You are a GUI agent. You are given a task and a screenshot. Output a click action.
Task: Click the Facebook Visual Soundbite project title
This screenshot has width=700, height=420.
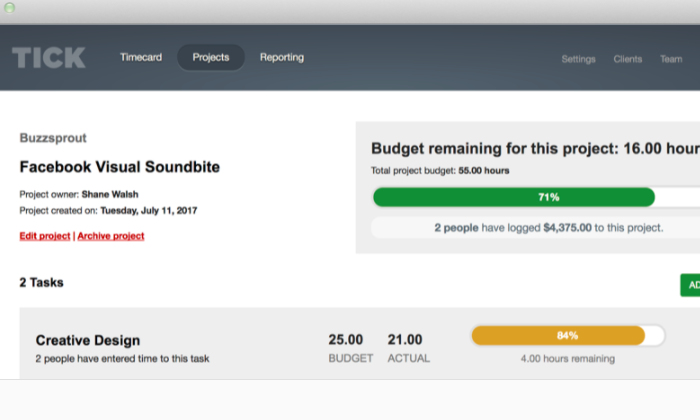point(120,166)
